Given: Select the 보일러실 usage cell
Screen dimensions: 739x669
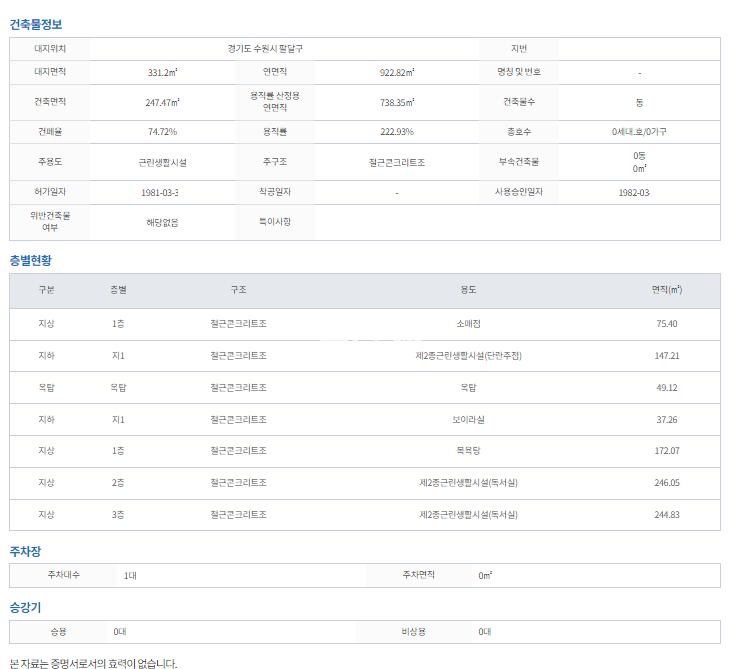Looking at the screenshot, I should 468,420.
